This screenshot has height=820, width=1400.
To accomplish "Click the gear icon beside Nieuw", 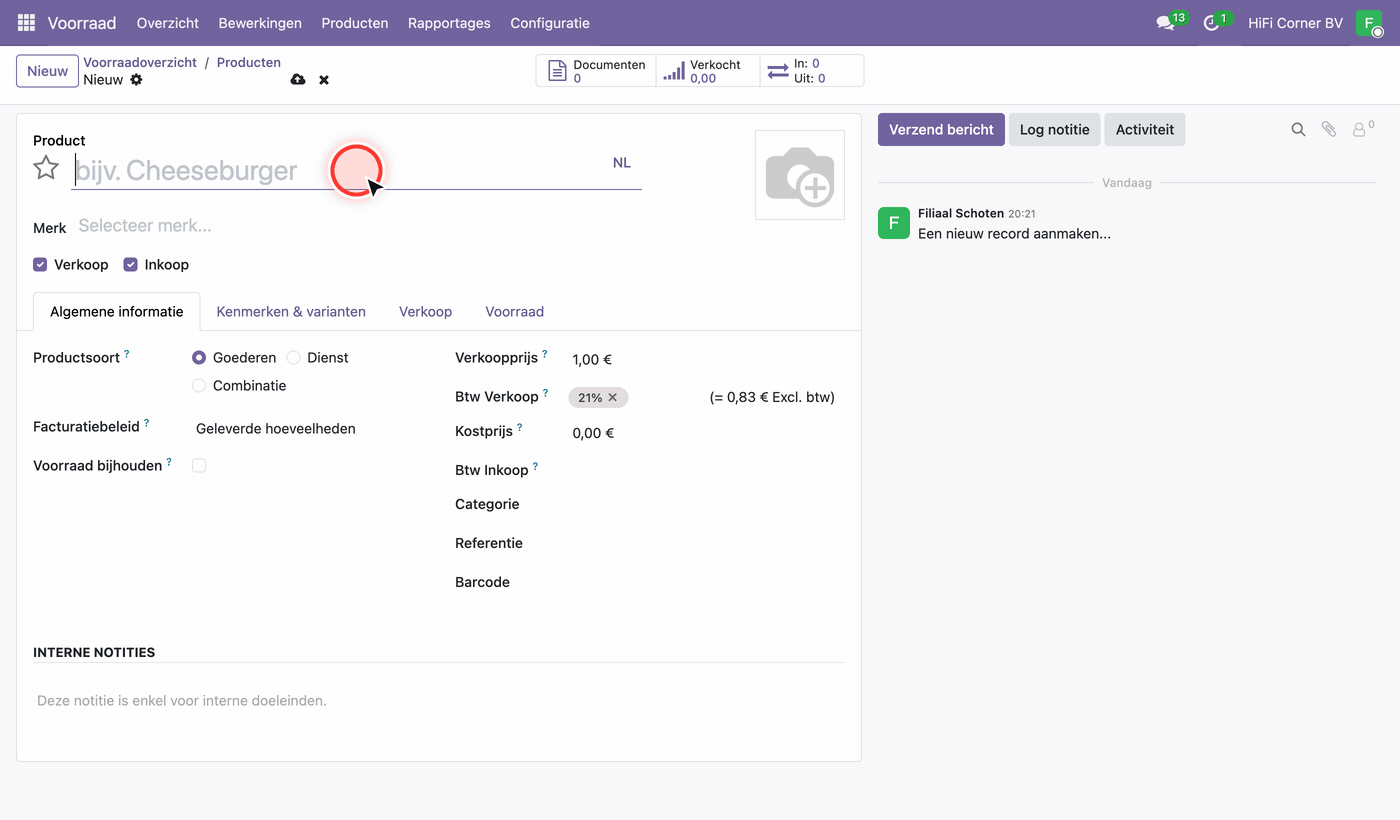I will (136, 80).
